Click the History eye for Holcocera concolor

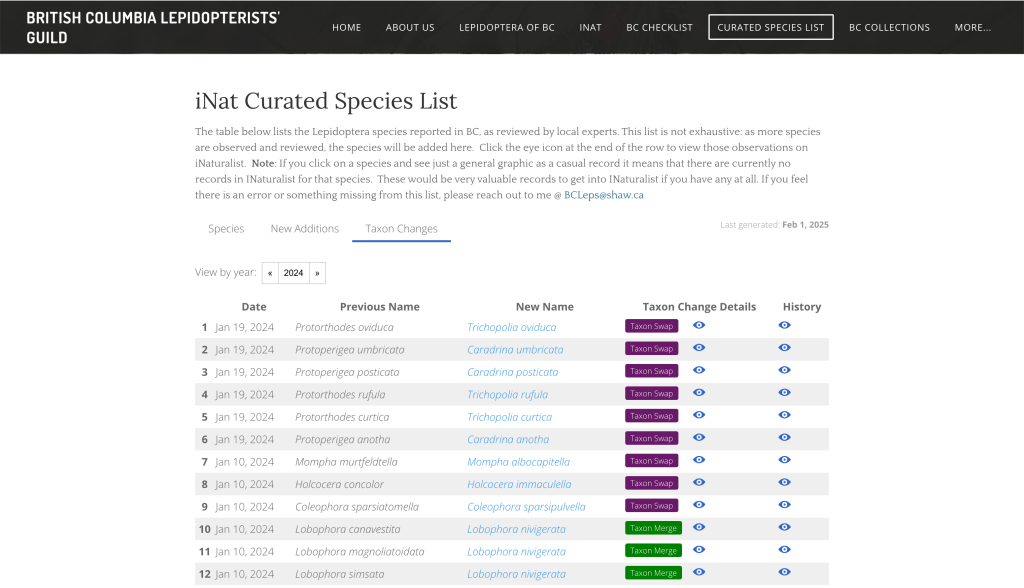(x=784, y=483)
